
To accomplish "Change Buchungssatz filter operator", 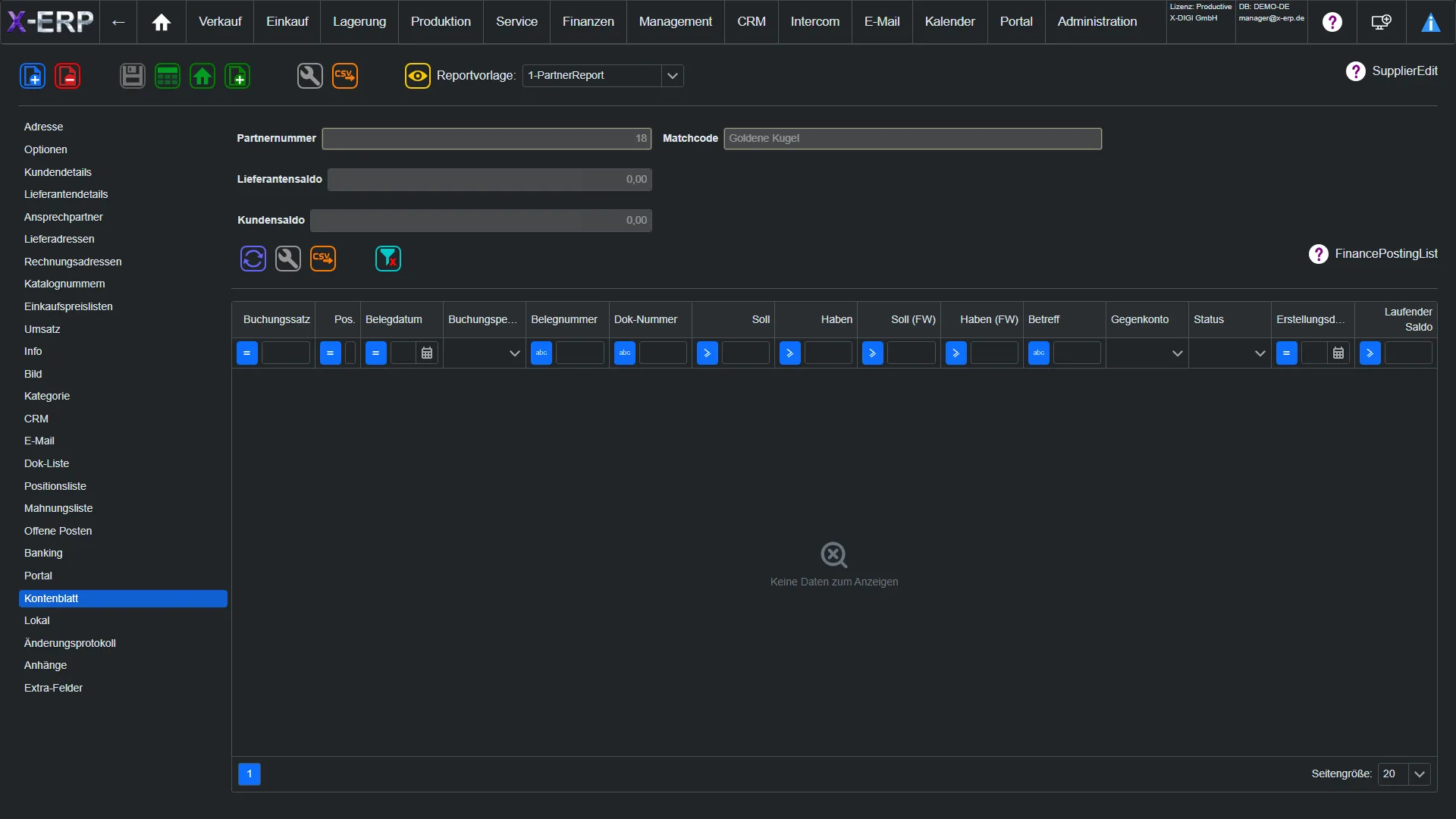I will (247, 353).
